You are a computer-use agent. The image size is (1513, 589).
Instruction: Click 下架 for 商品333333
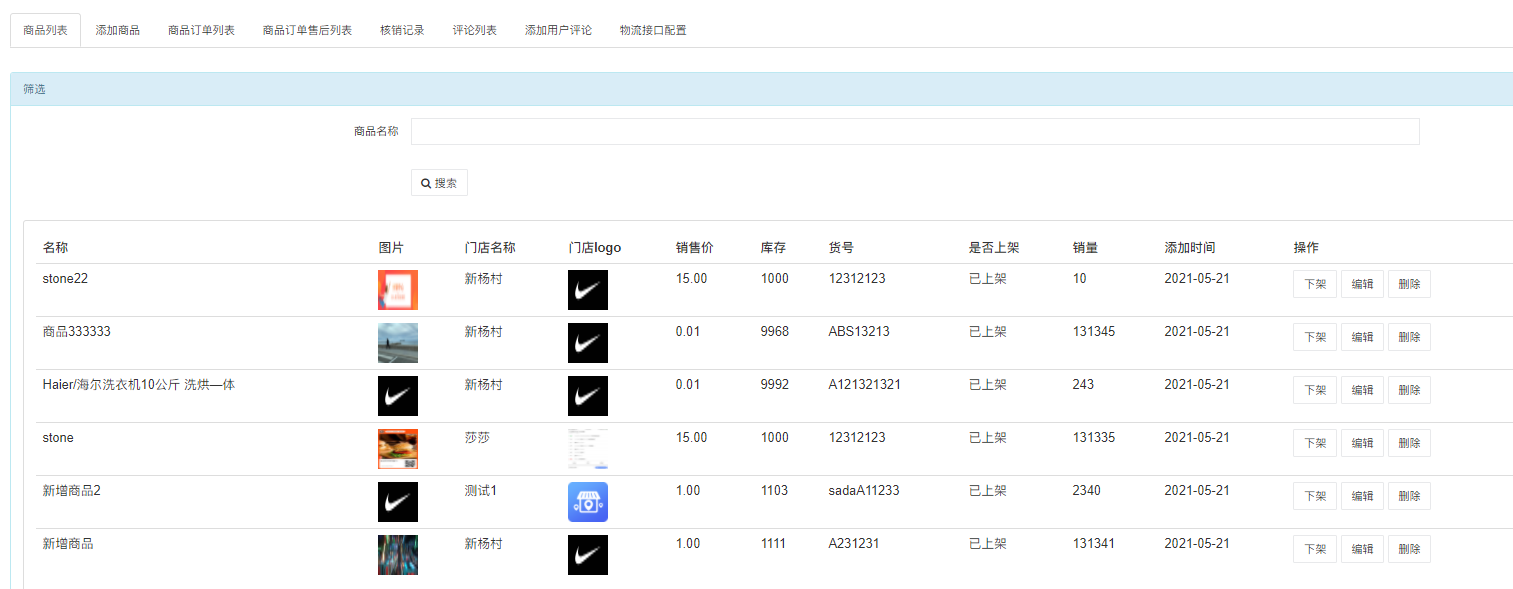pyautogui.click(x=1315, y=337)
